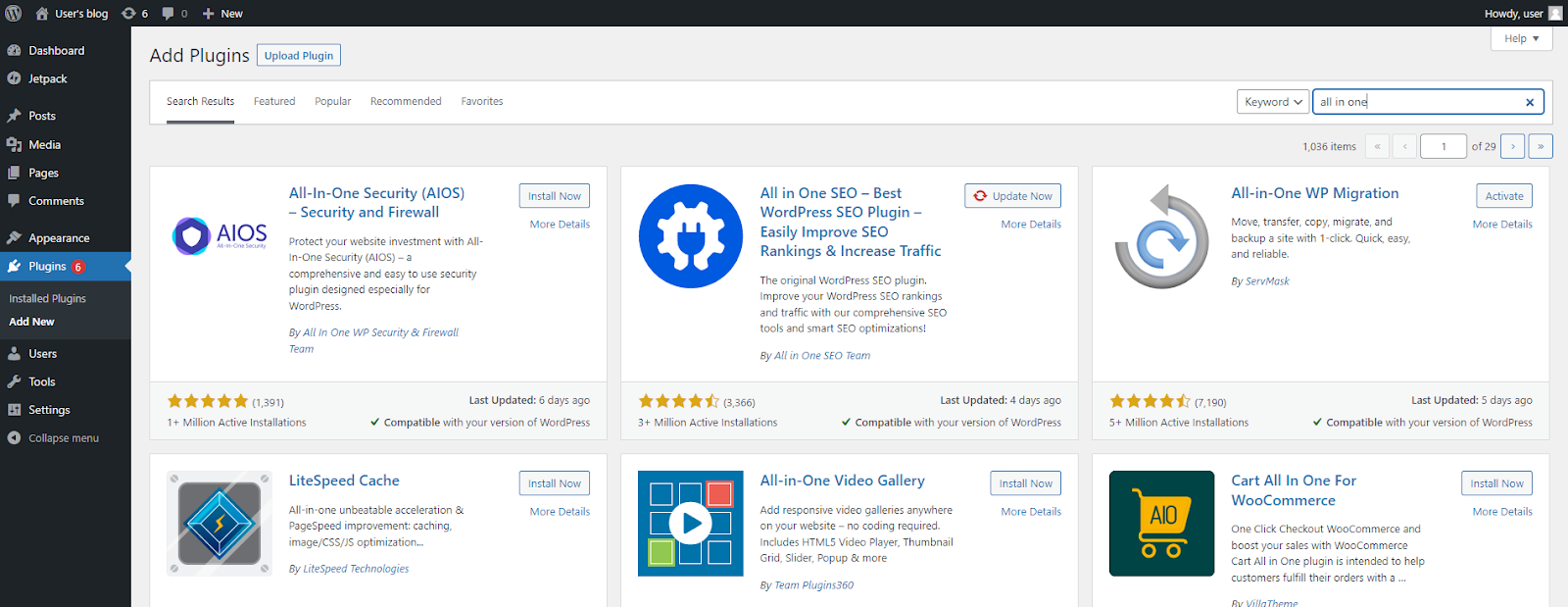Collapse the sidebar menu

coord(65,438)
